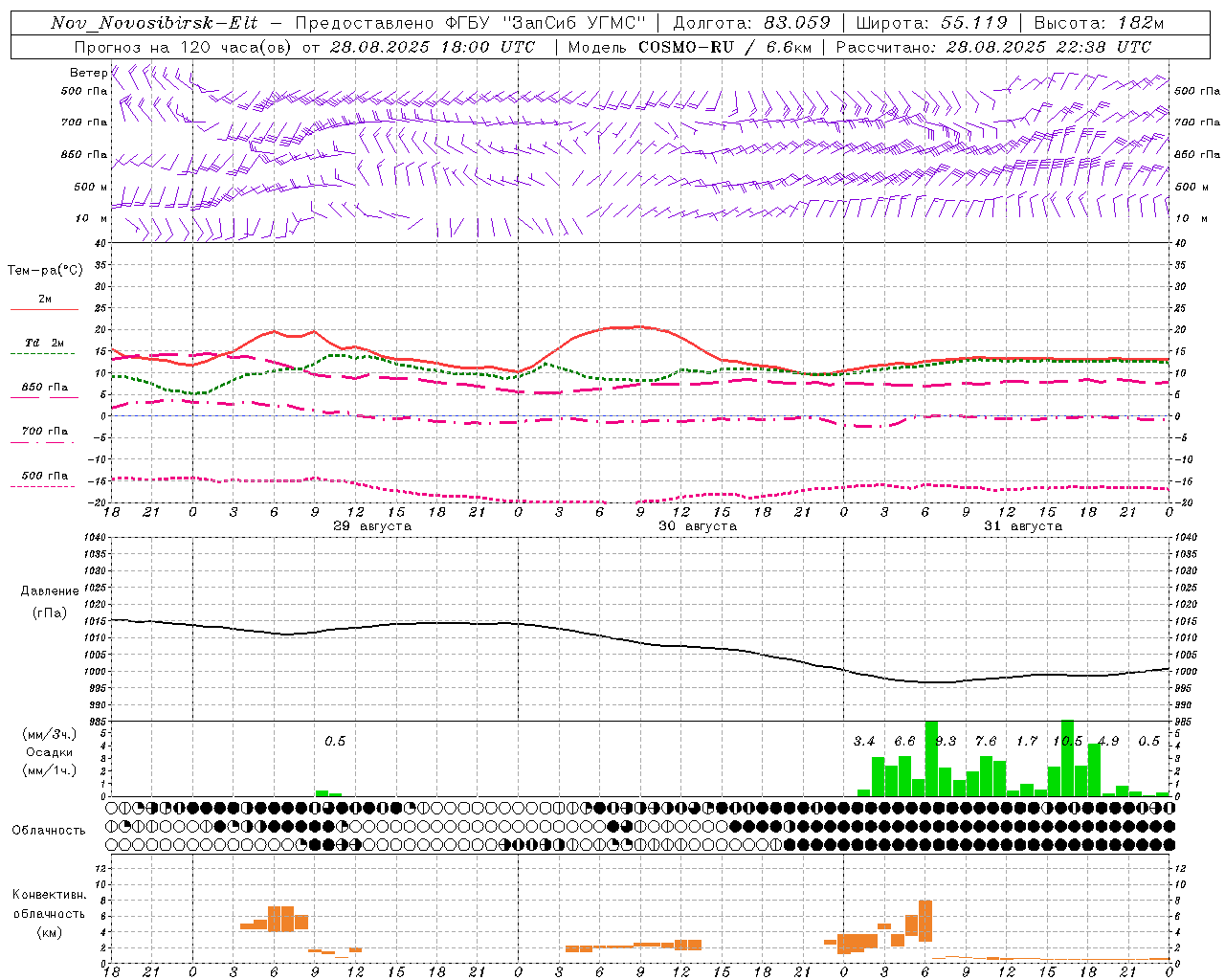Select the 700 гПа temperature legend entry
This screenshot has height=980, width=1225.
click(44, 431)
